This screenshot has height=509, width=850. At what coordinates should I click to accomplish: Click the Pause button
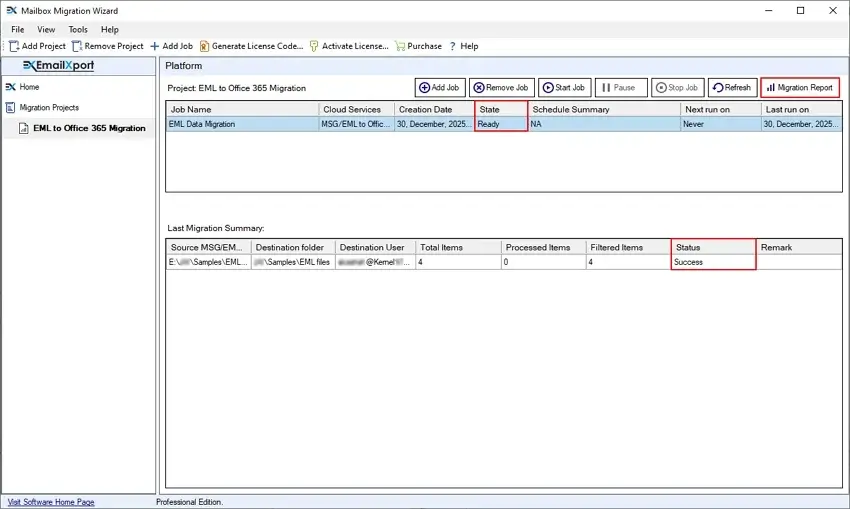(x=621, y=87)
